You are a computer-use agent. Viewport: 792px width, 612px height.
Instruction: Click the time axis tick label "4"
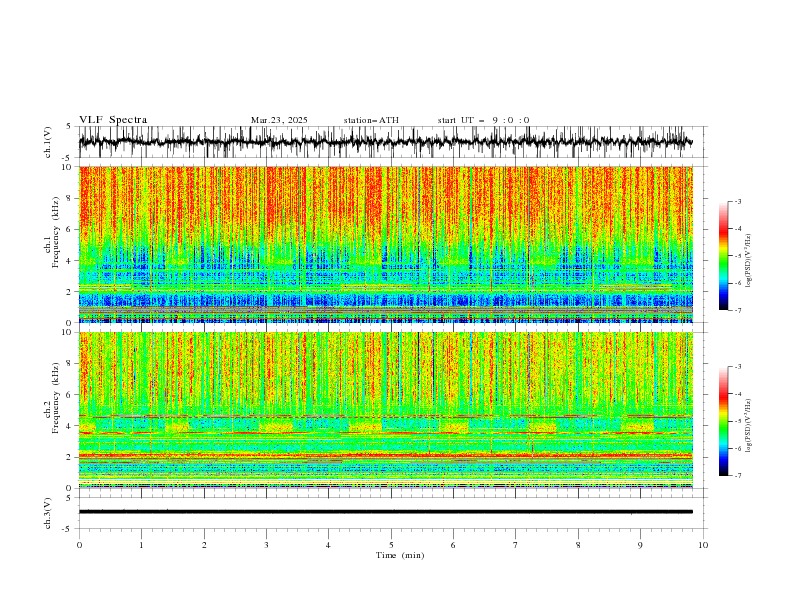pyautogui.click(x=328, y=545)
